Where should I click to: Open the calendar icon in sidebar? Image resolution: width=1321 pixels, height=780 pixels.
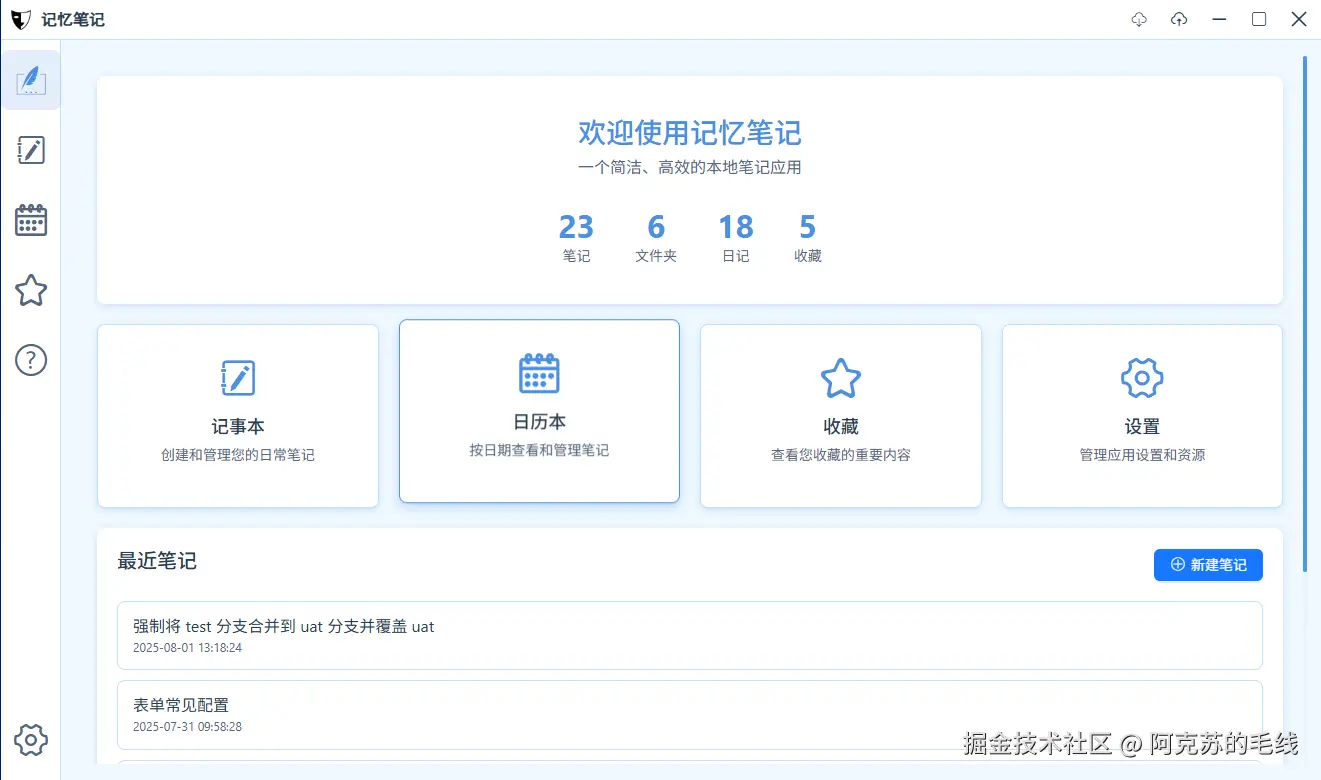pos(31,220)
